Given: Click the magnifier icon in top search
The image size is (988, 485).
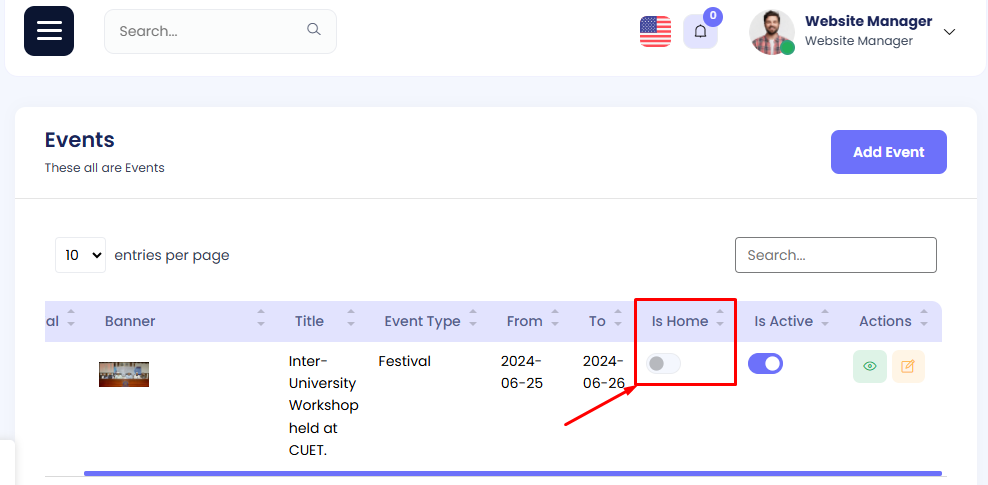Looking at the screenshot, I should [314, 30].
